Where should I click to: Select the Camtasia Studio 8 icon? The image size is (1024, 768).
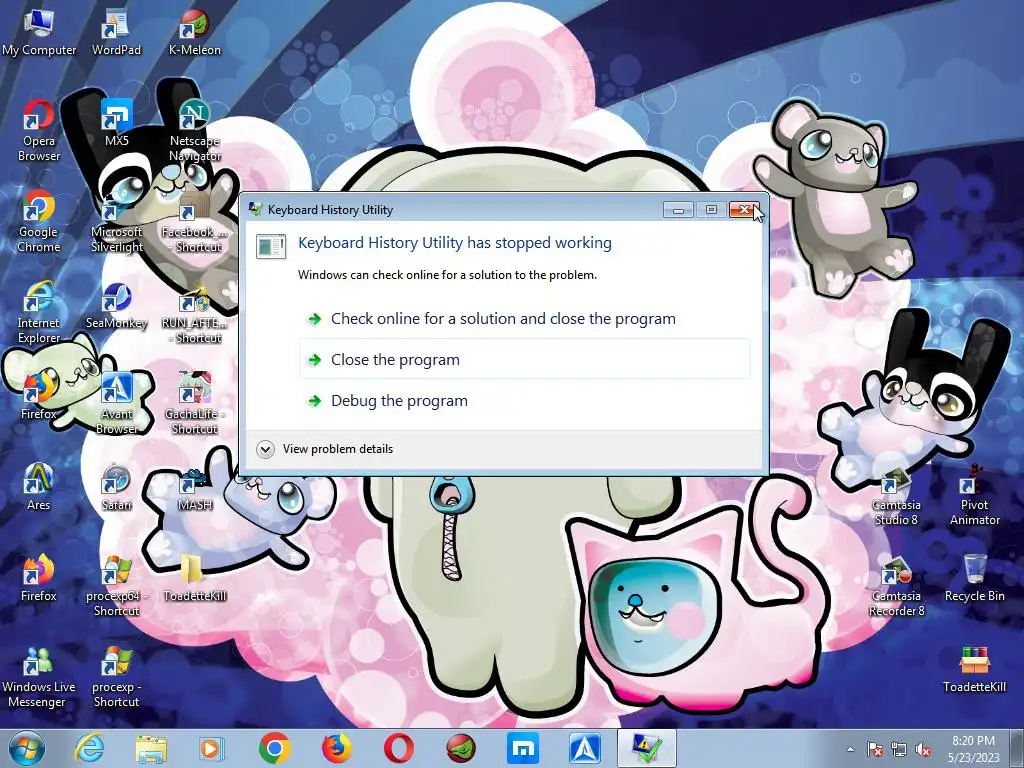pos(896,495)
